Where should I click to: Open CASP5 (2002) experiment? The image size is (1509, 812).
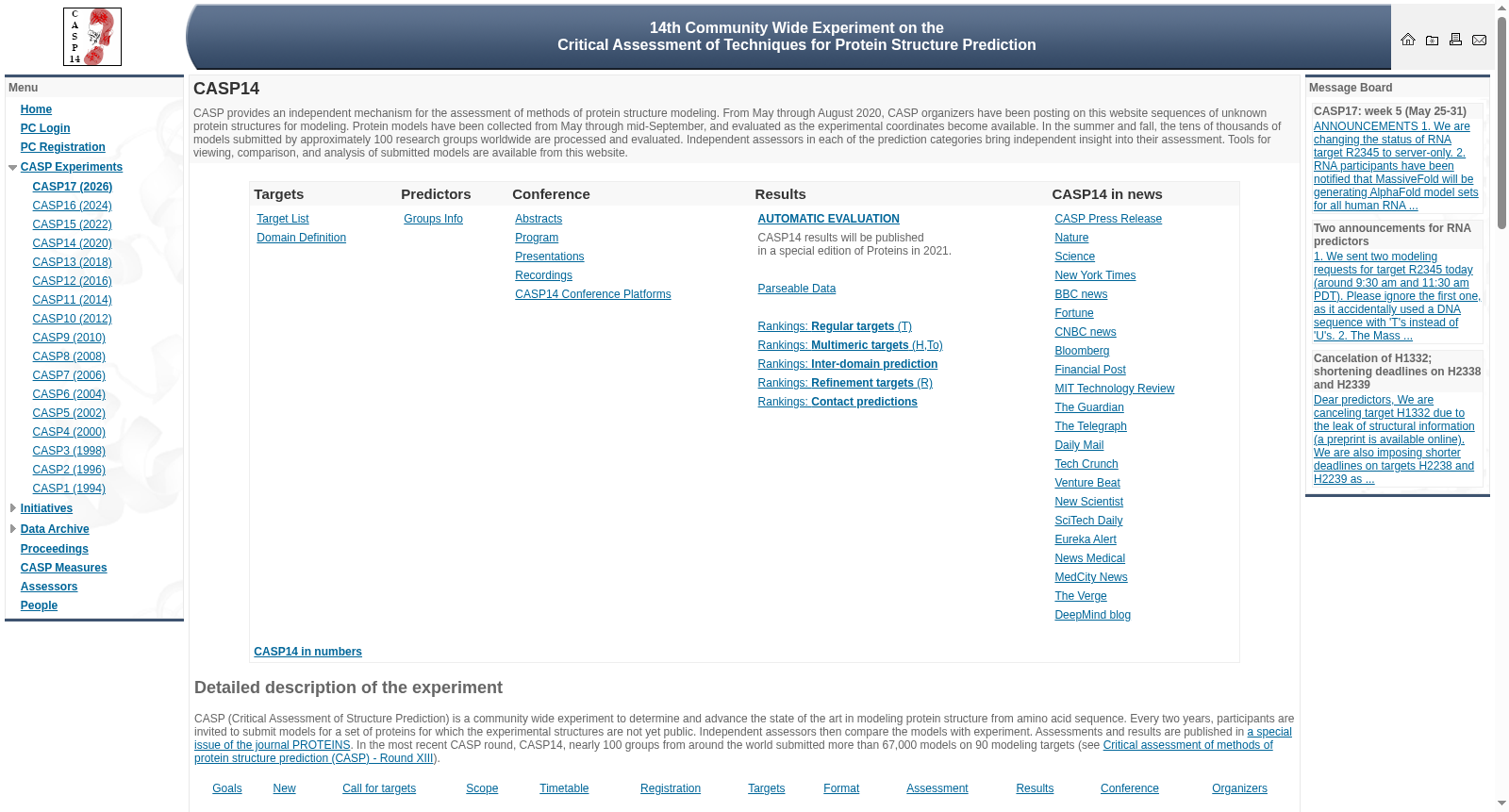coord(69,413)
